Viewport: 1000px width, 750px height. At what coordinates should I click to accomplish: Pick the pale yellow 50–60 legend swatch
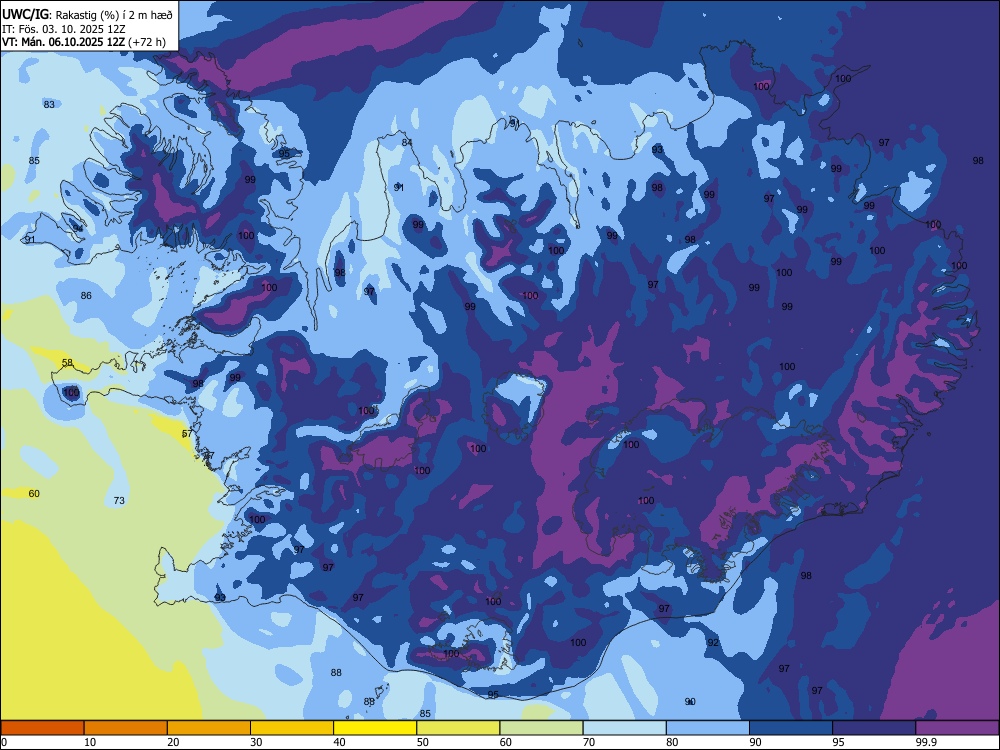click(458, 728)
